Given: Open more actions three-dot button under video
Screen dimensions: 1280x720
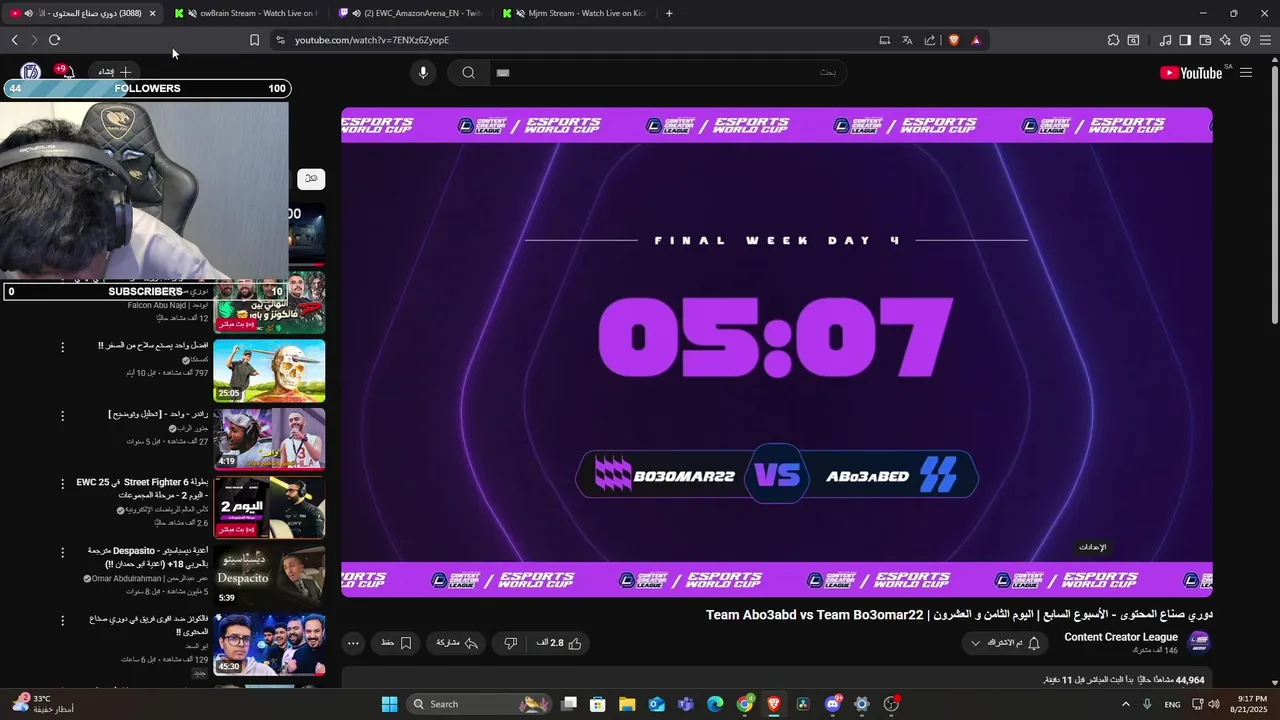Looking at the screenshot, I should tap(352, 643).
